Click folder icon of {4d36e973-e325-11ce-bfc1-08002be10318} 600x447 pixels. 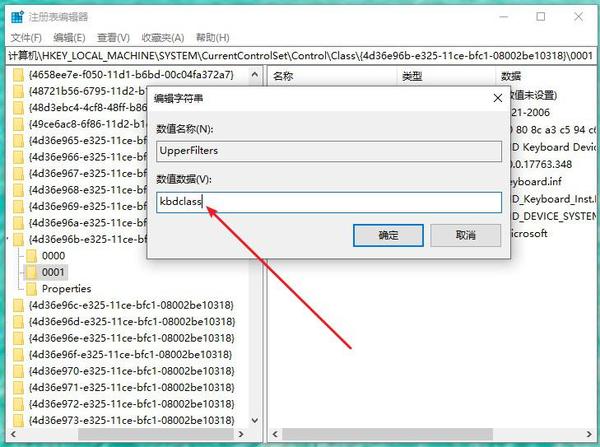18,420
